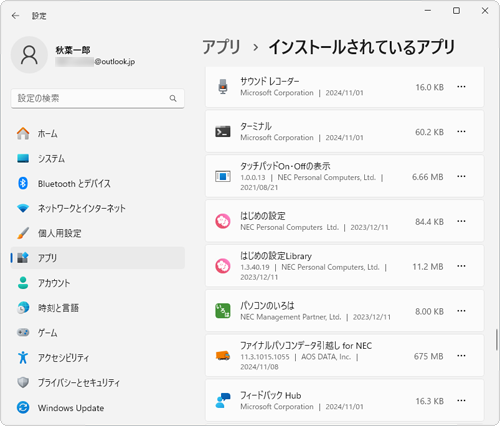
Task: Click the アカウント person icon
Action: (x=23, y=283)
